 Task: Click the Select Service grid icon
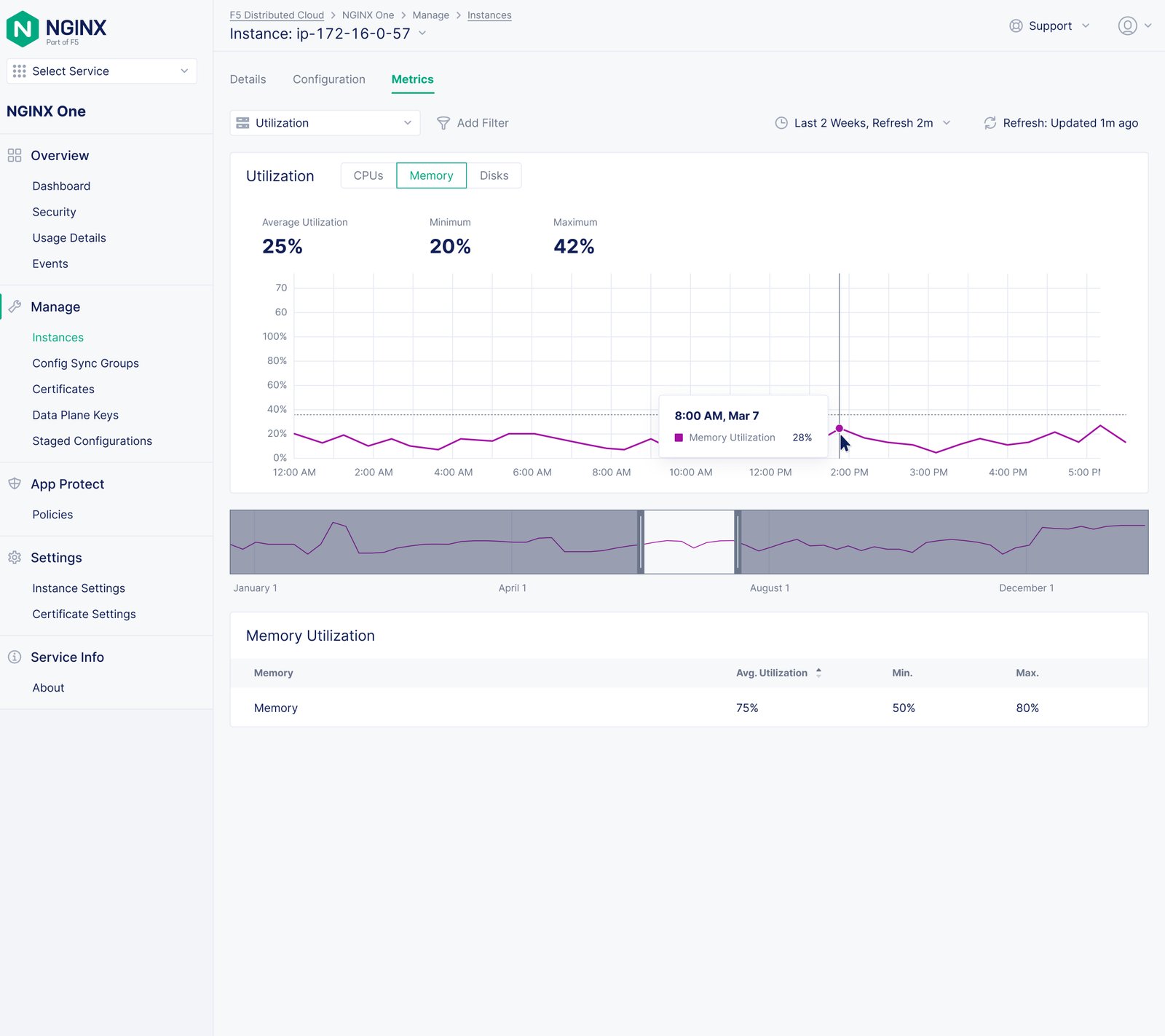point(20,71)
